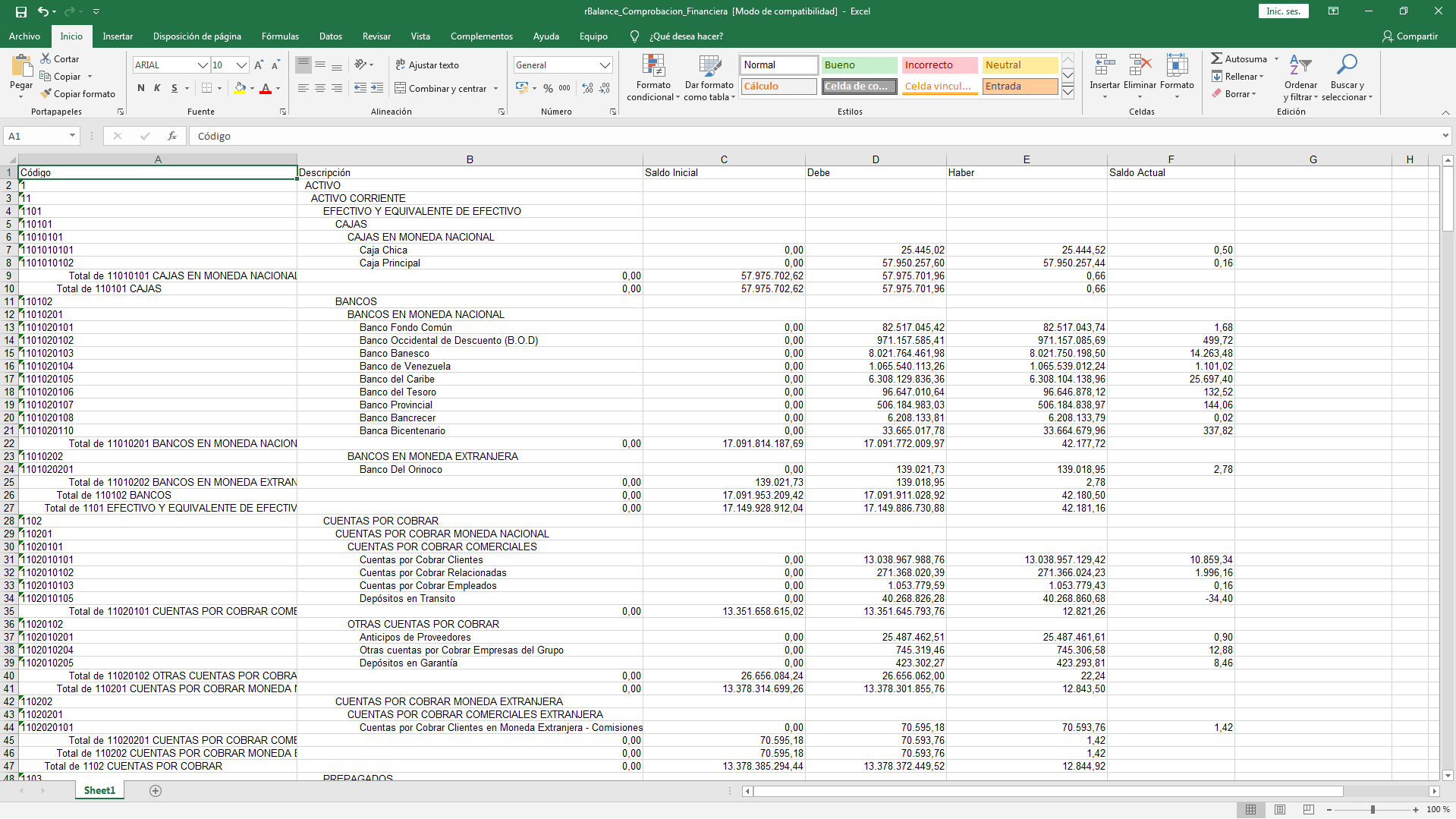
Task: Click the zoom slider handle
Action: [x=1372, y=810]
